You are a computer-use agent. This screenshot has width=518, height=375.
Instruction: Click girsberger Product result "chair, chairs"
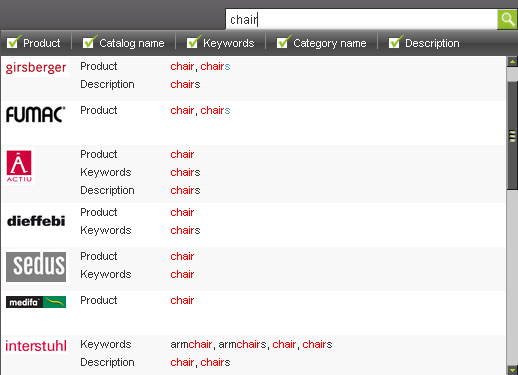200,66
